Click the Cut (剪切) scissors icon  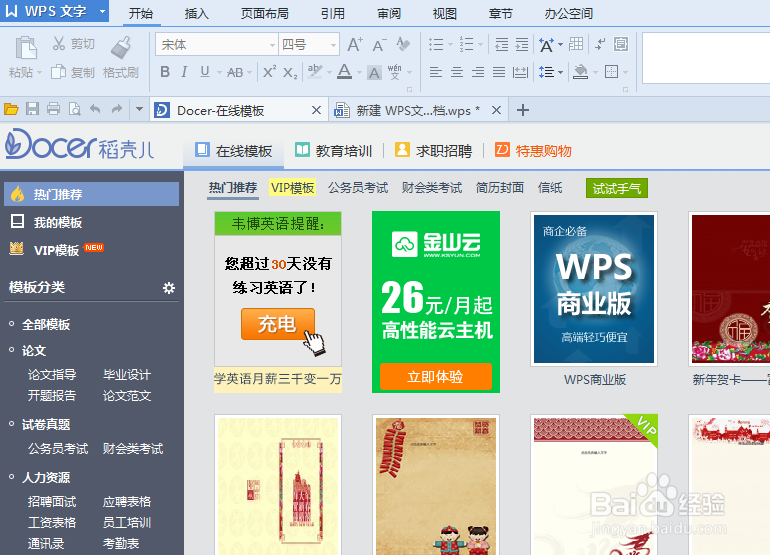click(59, 44)
